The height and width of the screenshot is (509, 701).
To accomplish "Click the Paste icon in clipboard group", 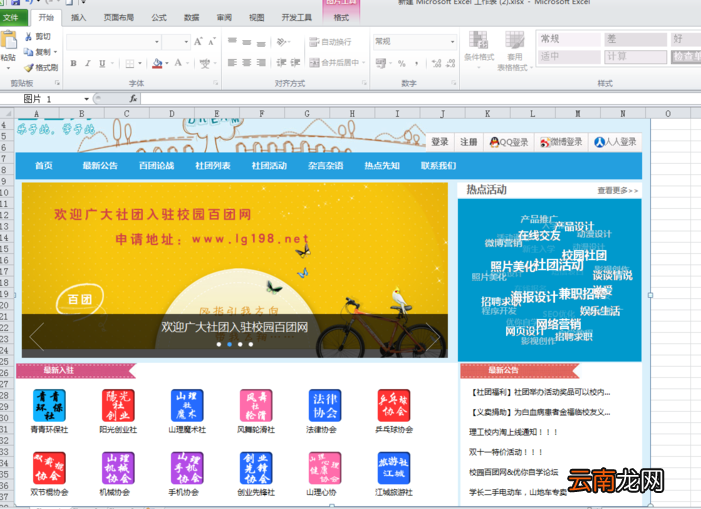I will click(x=8, y=40).
